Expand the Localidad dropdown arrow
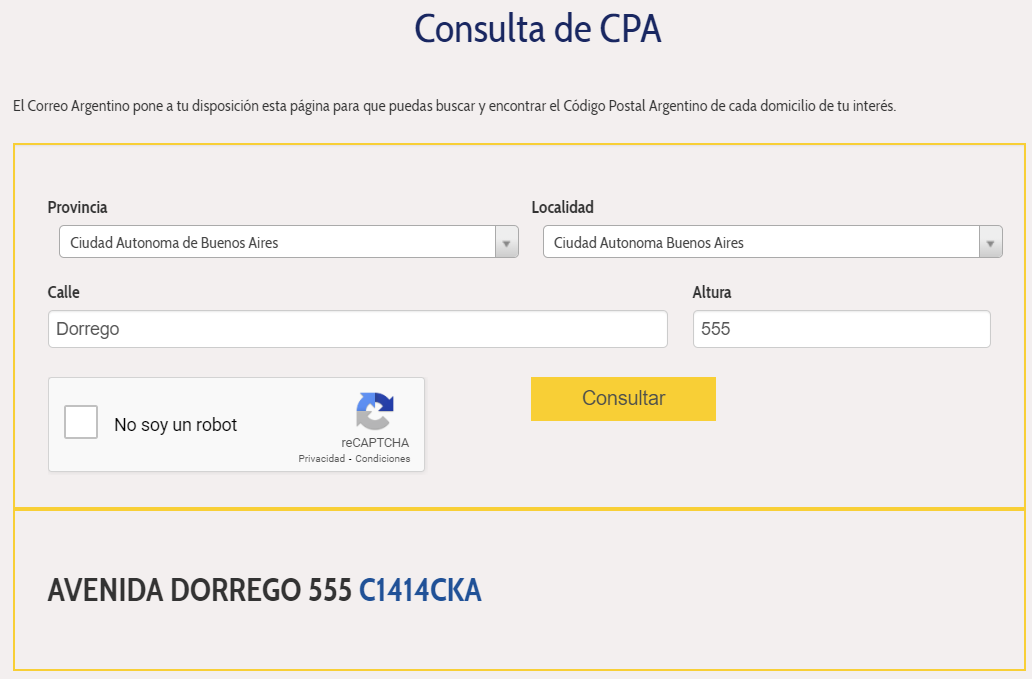The image size is (1032, 679). pyautogui.click(x=991, y=243)
